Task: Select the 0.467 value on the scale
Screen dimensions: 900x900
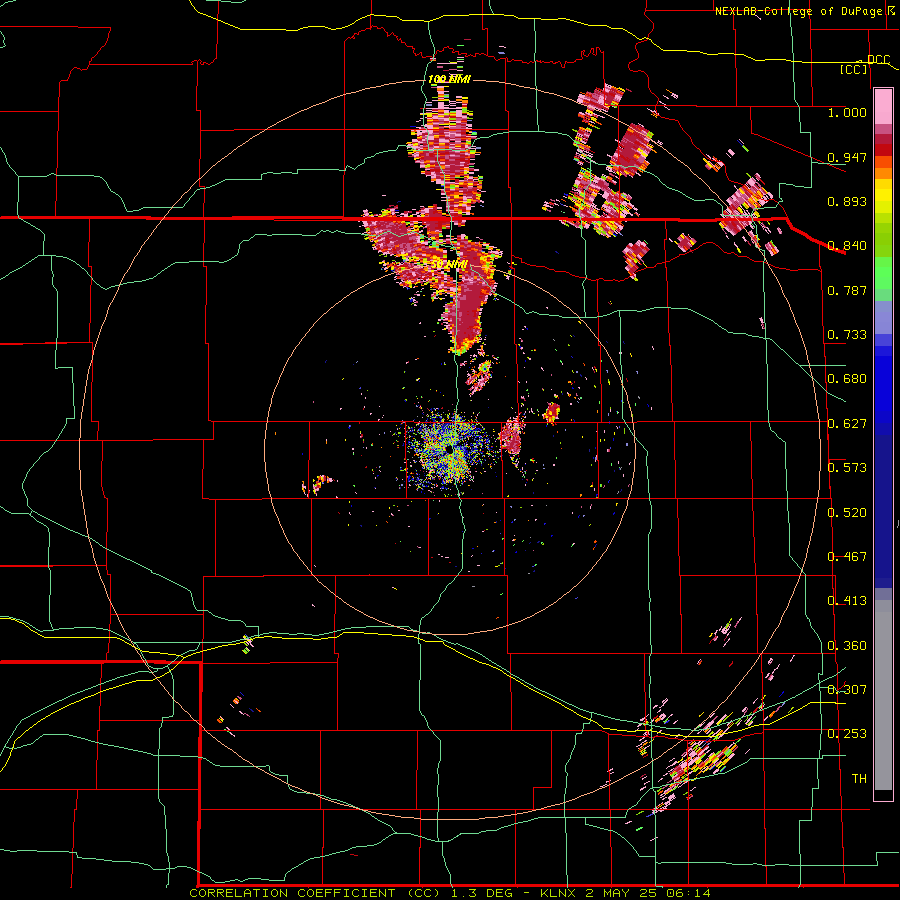Action: pyautogui.click(x=847, y=557)
